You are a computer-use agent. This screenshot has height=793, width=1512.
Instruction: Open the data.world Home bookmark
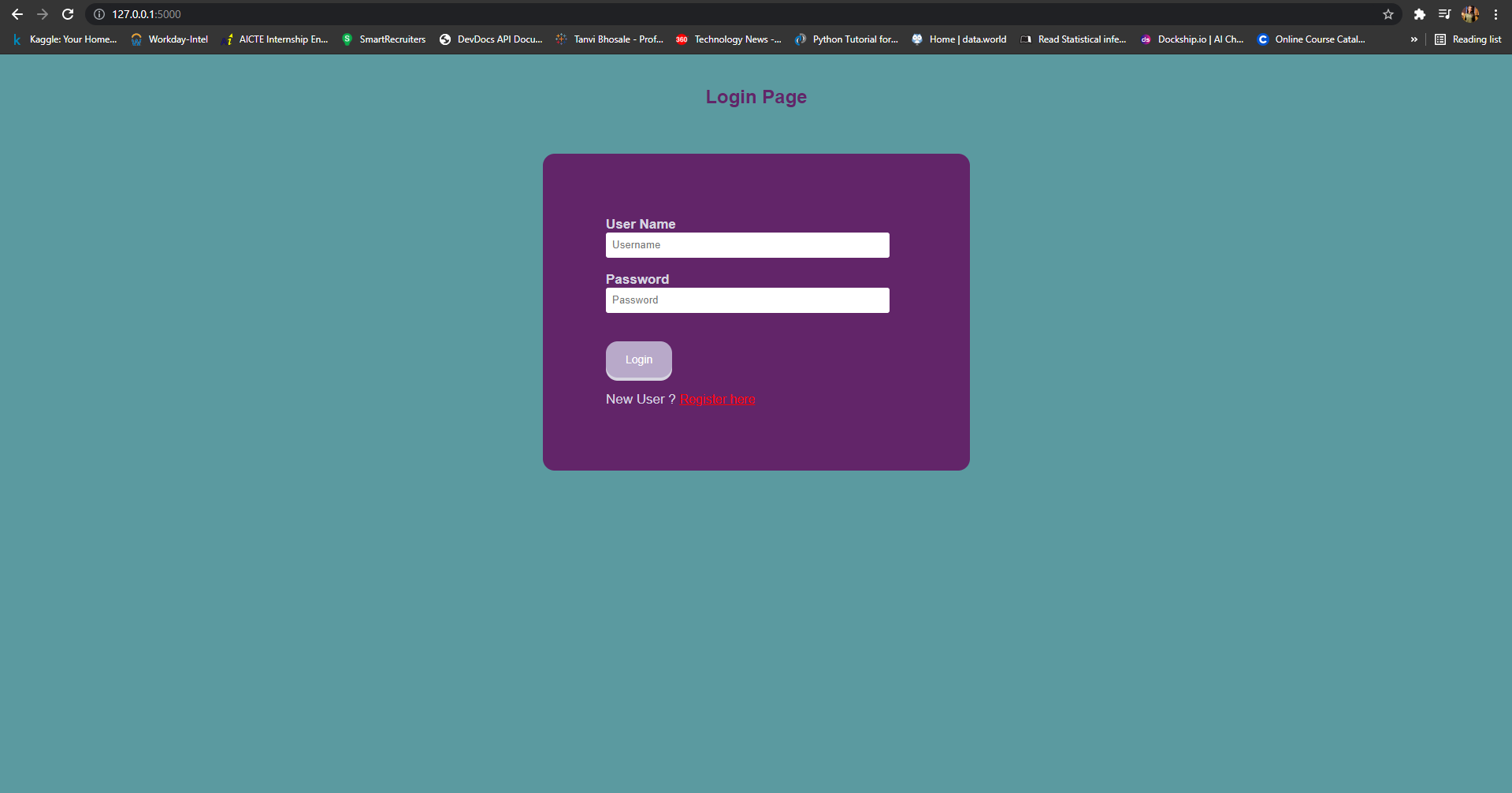pos(959,39)
